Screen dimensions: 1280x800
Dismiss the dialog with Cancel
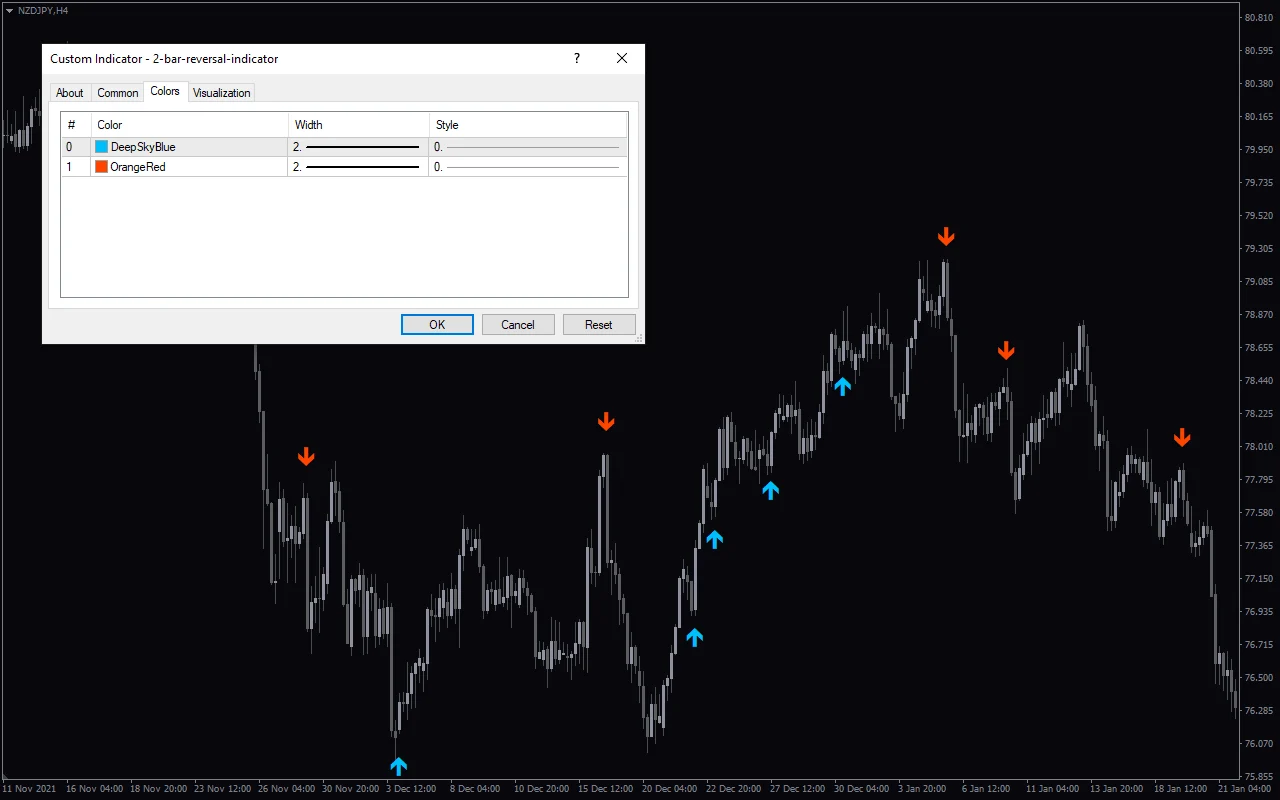(x=518, y=324)
